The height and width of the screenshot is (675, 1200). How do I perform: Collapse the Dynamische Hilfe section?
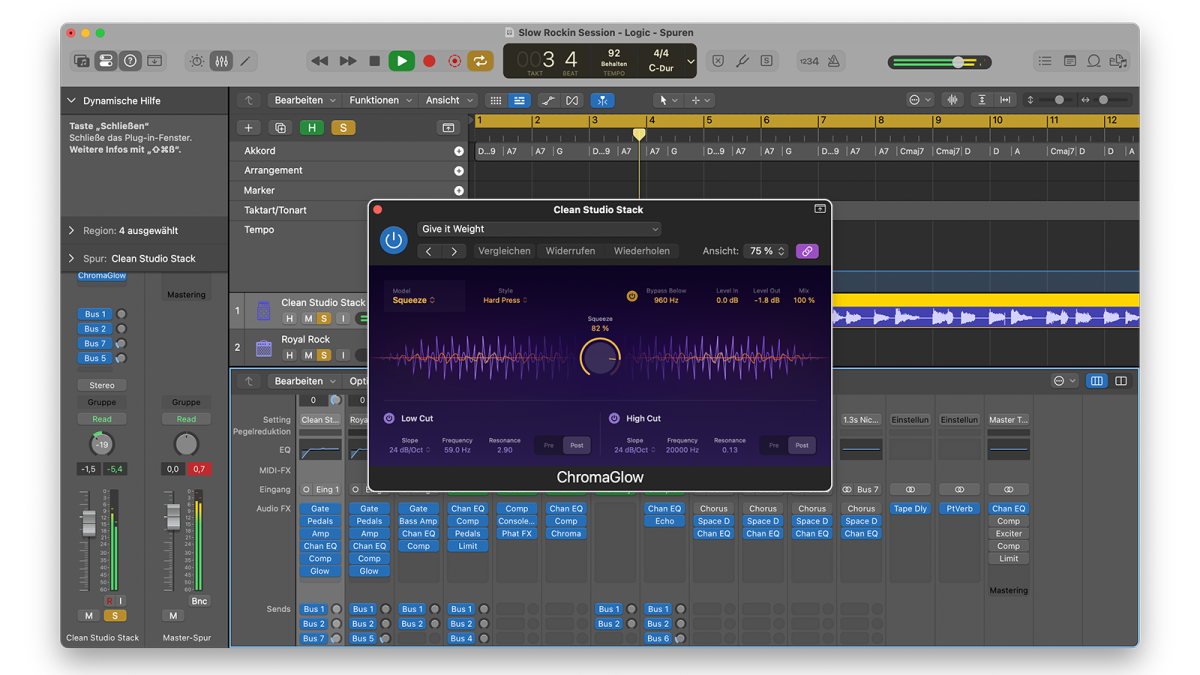[71, 101]
